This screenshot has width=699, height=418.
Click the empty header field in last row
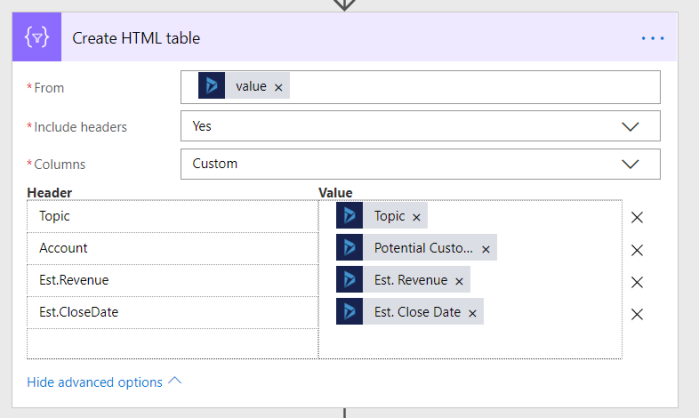(172, 344)
